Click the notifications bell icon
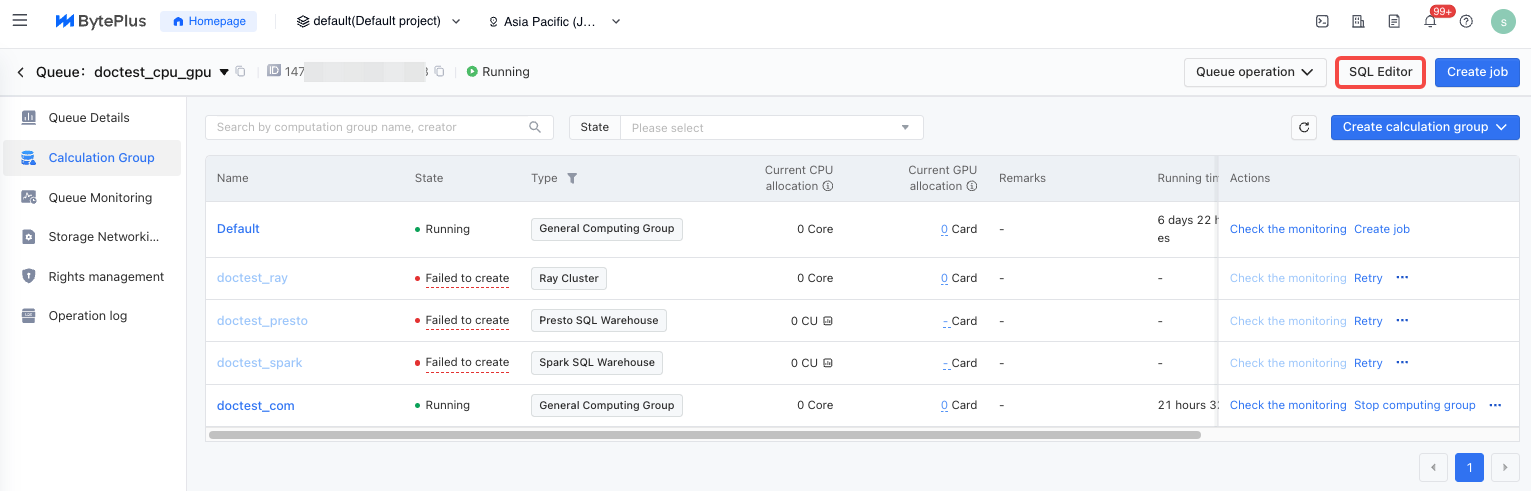1531x491 pixels. 1430,21
